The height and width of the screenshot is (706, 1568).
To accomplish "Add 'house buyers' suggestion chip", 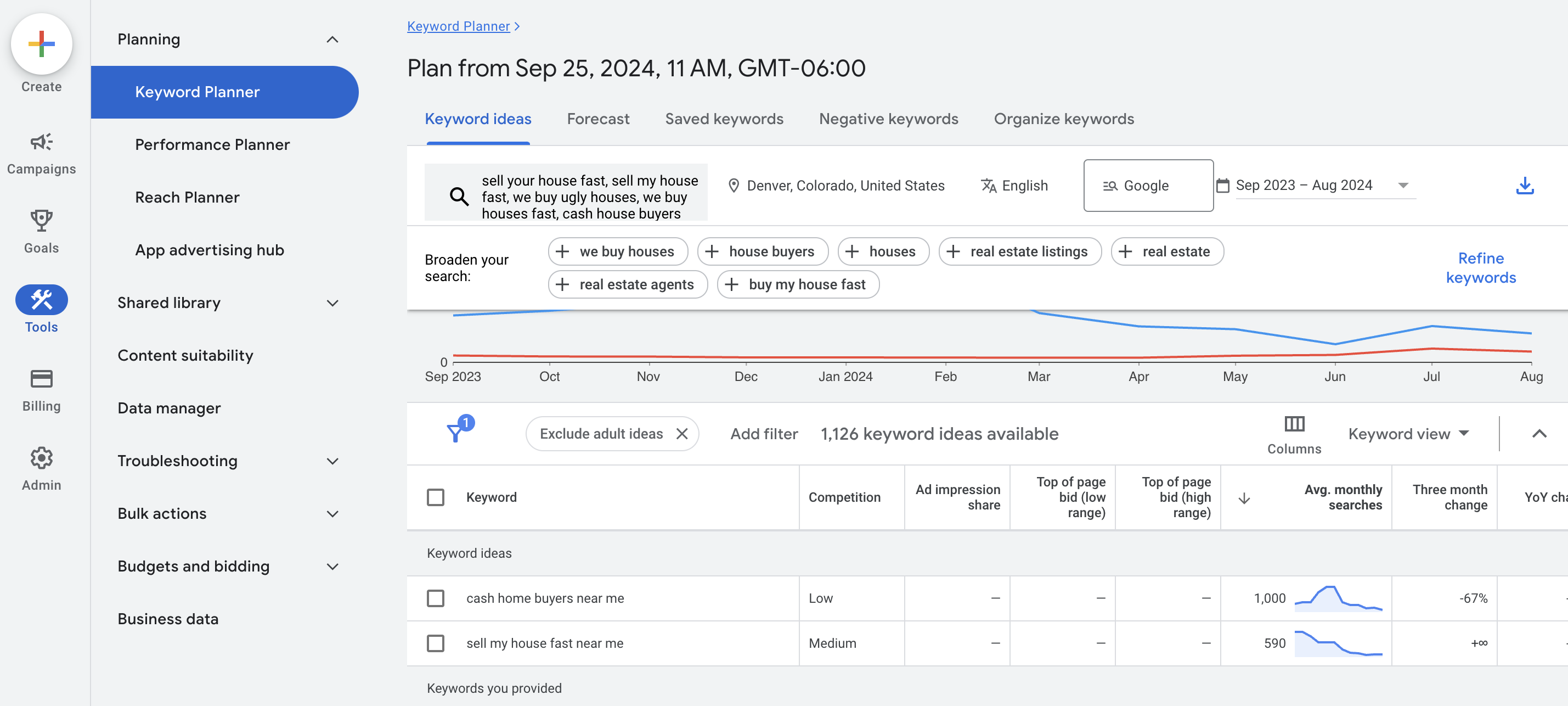I will 763,251.
